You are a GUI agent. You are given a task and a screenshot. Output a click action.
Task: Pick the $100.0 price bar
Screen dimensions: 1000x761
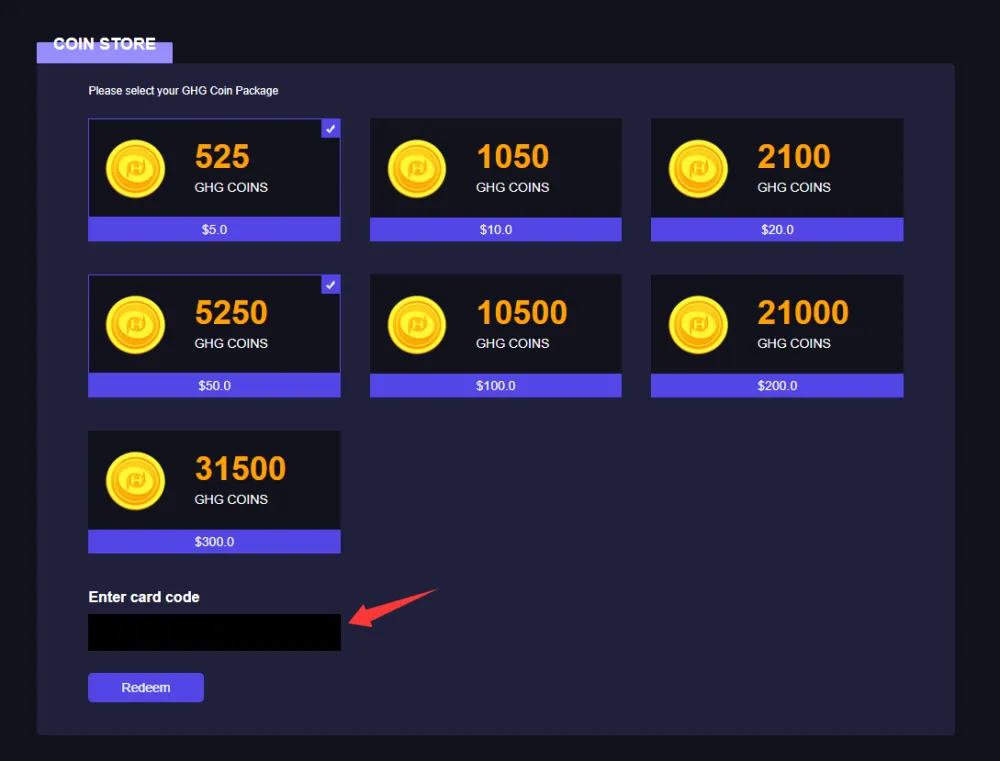tap(496, 386)
